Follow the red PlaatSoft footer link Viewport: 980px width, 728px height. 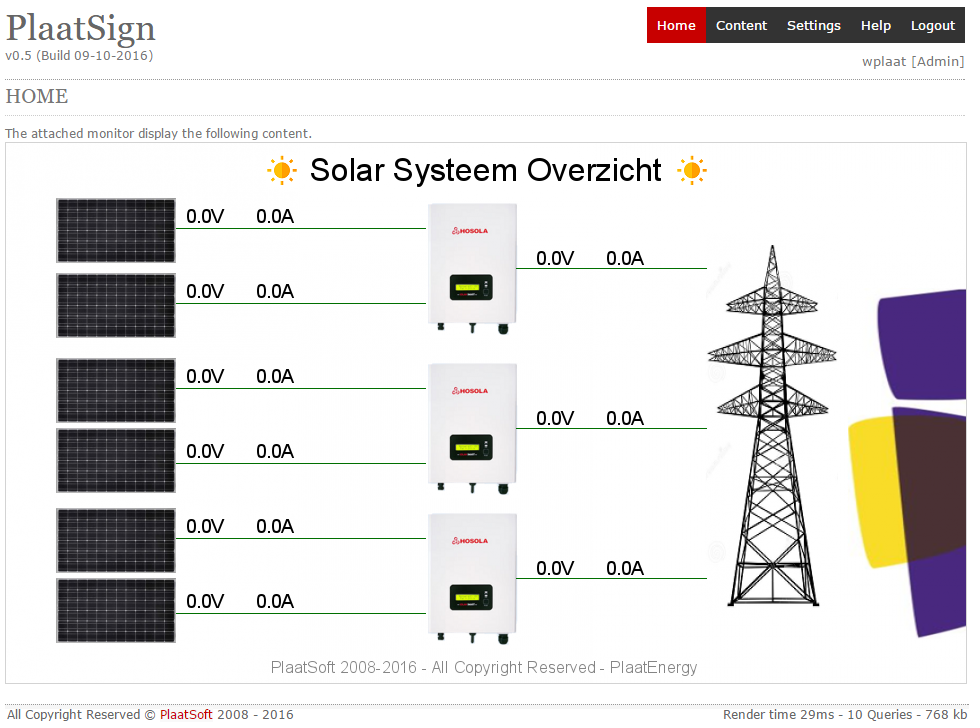186,714
